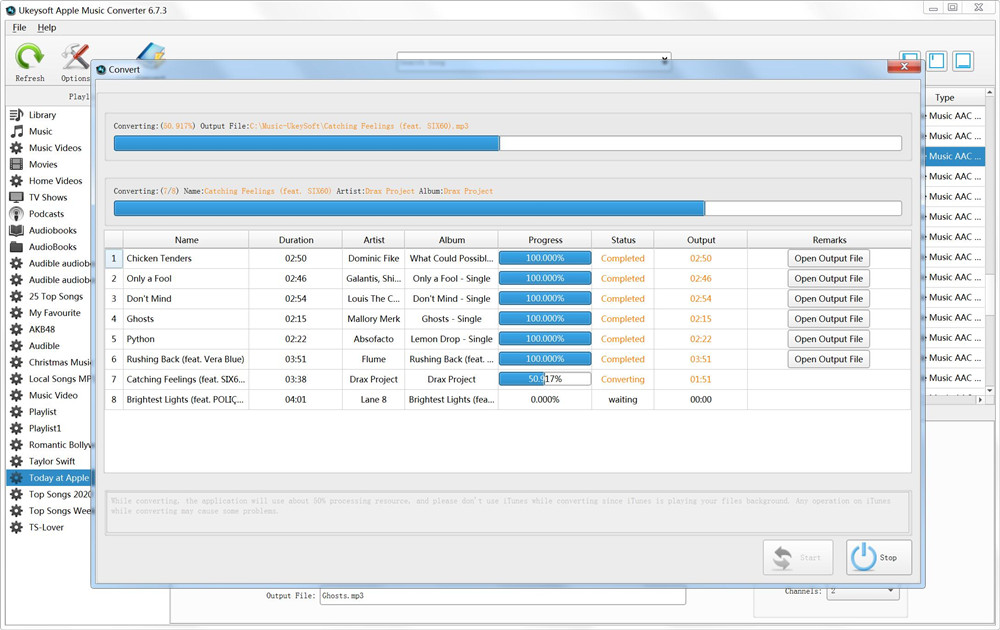
Task: Sort by the Artist column header
Action: [x=374, y=240]
